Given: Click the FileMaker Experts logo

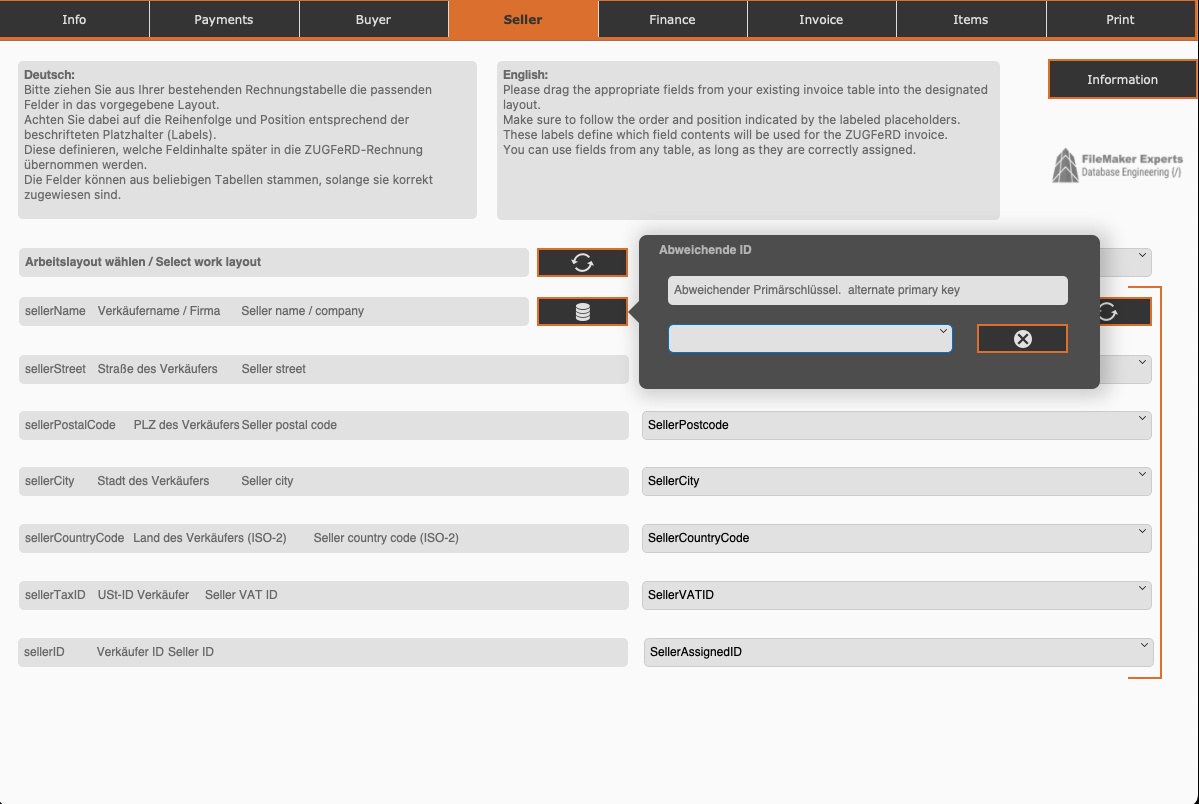Looking at the screenshot, I should click(1117, 166).
